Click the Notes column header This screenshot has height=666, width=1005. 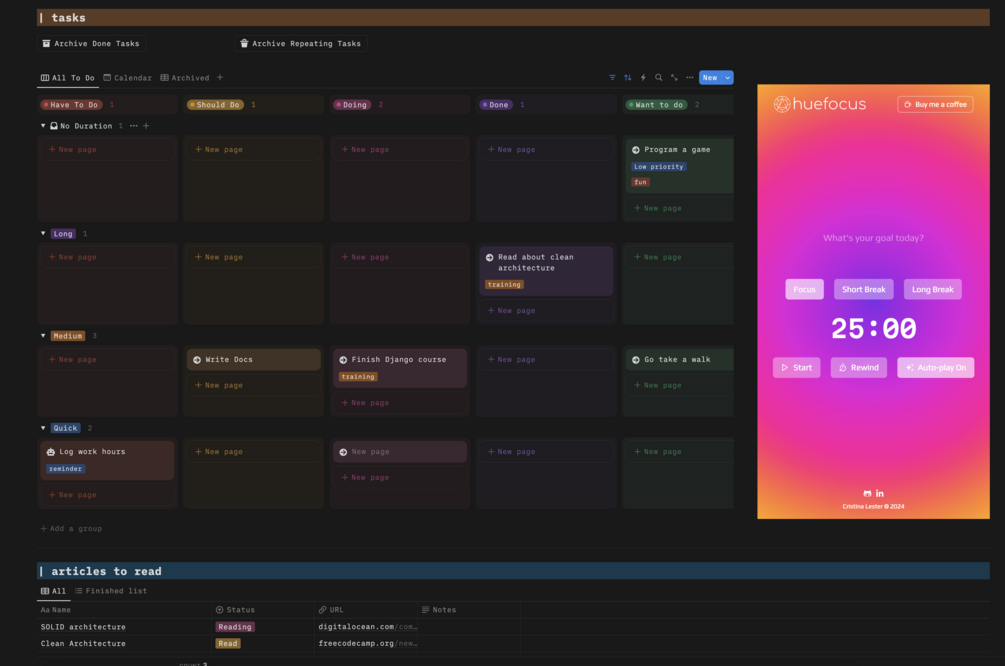tap(439, 610)
